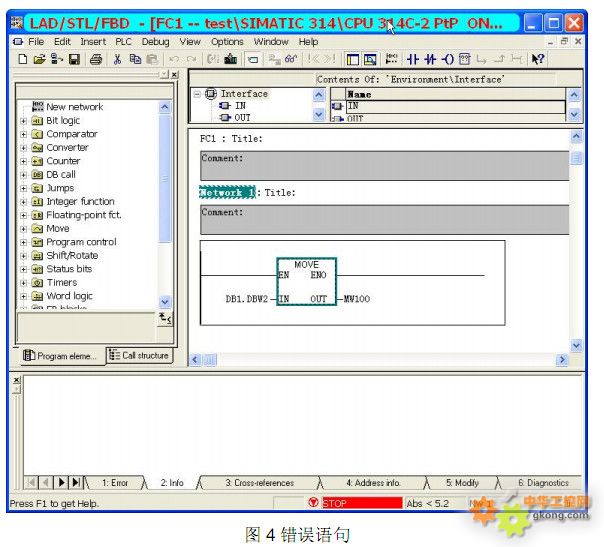Switch to the Call structure tab
Viewport: 604px width, 547px height.
tap(139, 355)
